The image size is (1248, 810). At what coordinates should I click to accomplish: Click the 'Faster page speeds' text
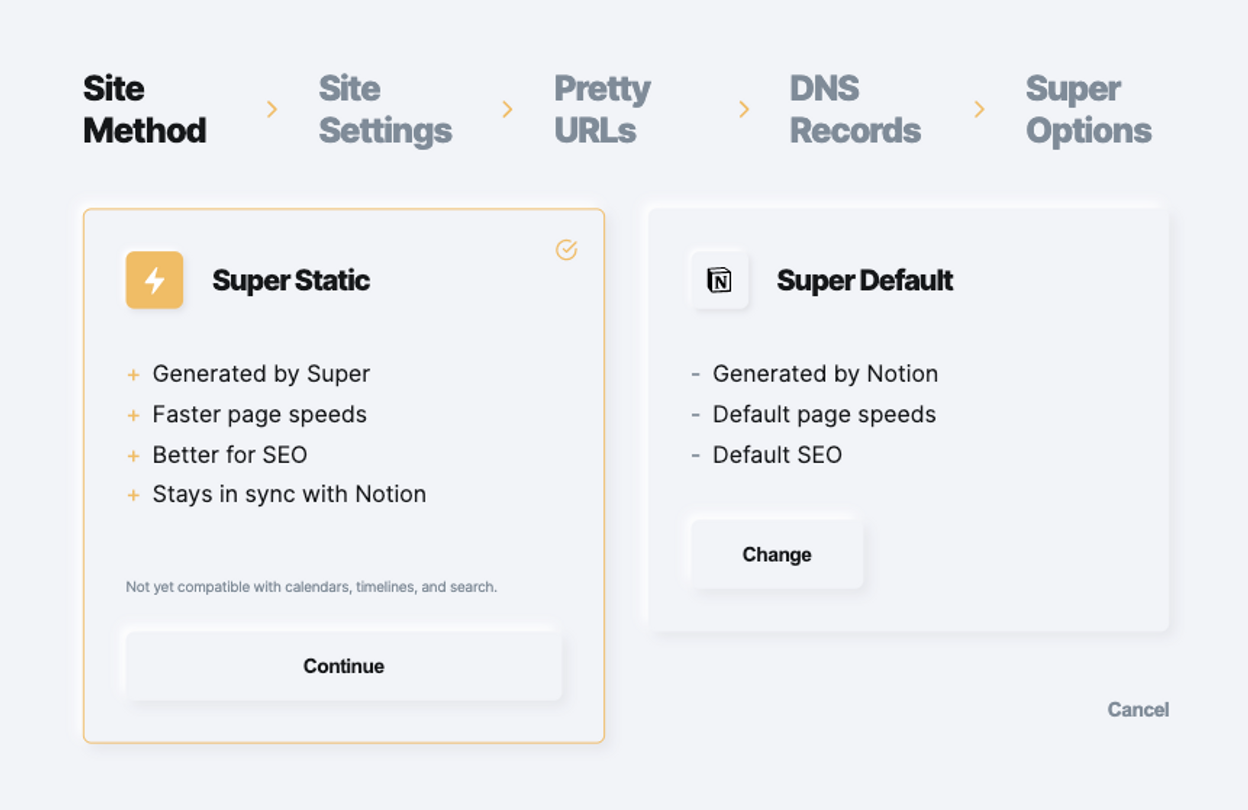pyautogui.click(x=259, y=414)
